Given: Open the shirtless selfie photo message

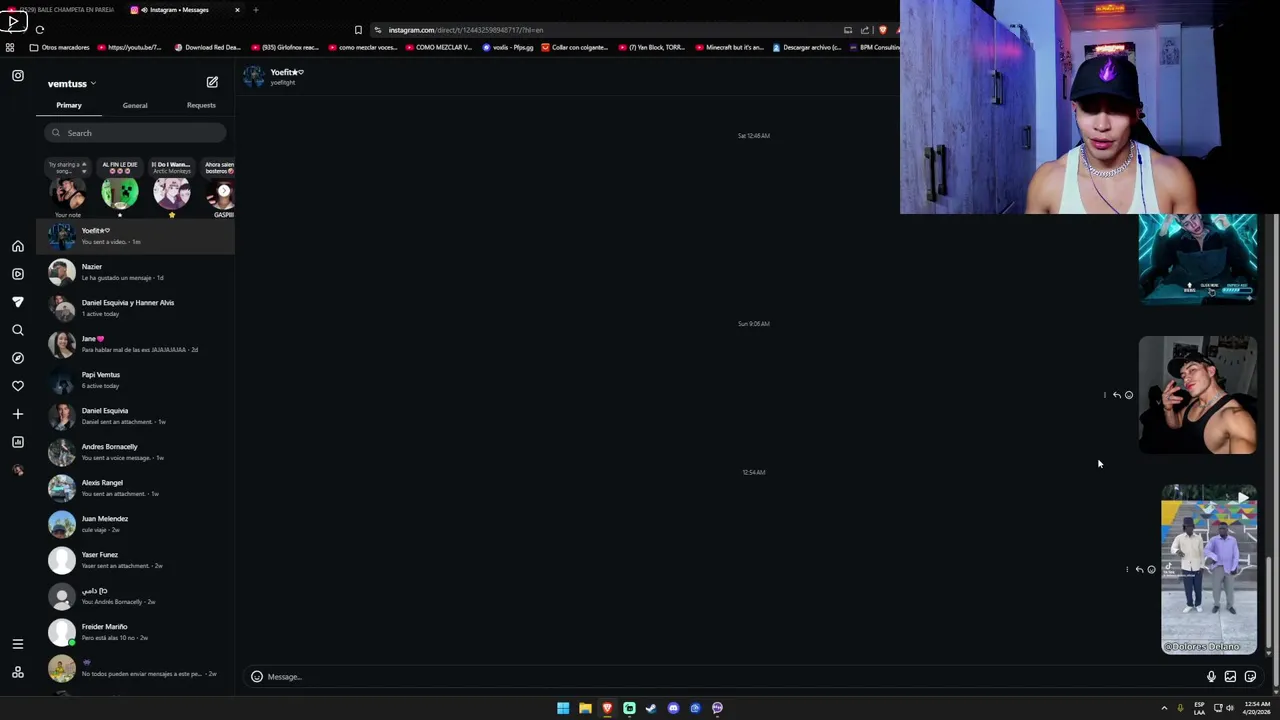Looking at the screenshot, I should (x=1198, y=395).
